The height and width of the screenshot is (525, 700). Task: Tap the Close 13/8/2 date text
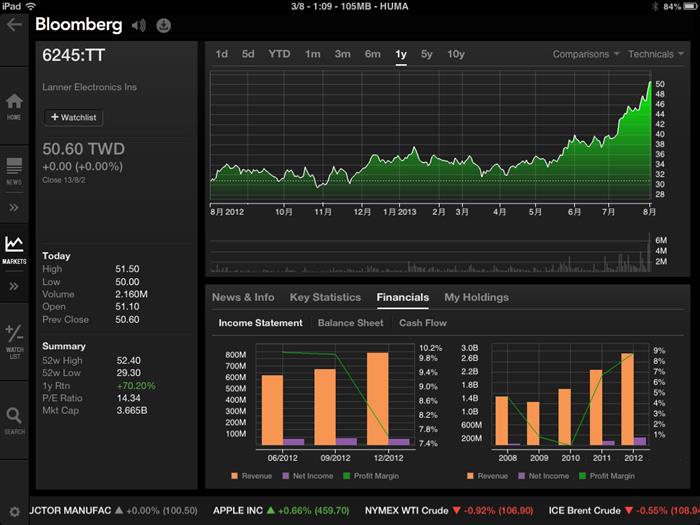click(x=64, y=180)
